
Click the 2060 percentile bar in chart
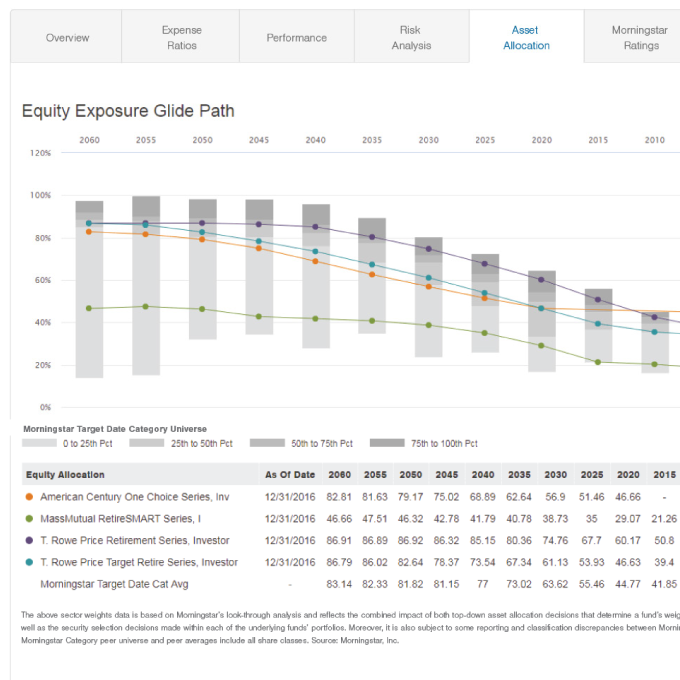(x=89, y=289)
